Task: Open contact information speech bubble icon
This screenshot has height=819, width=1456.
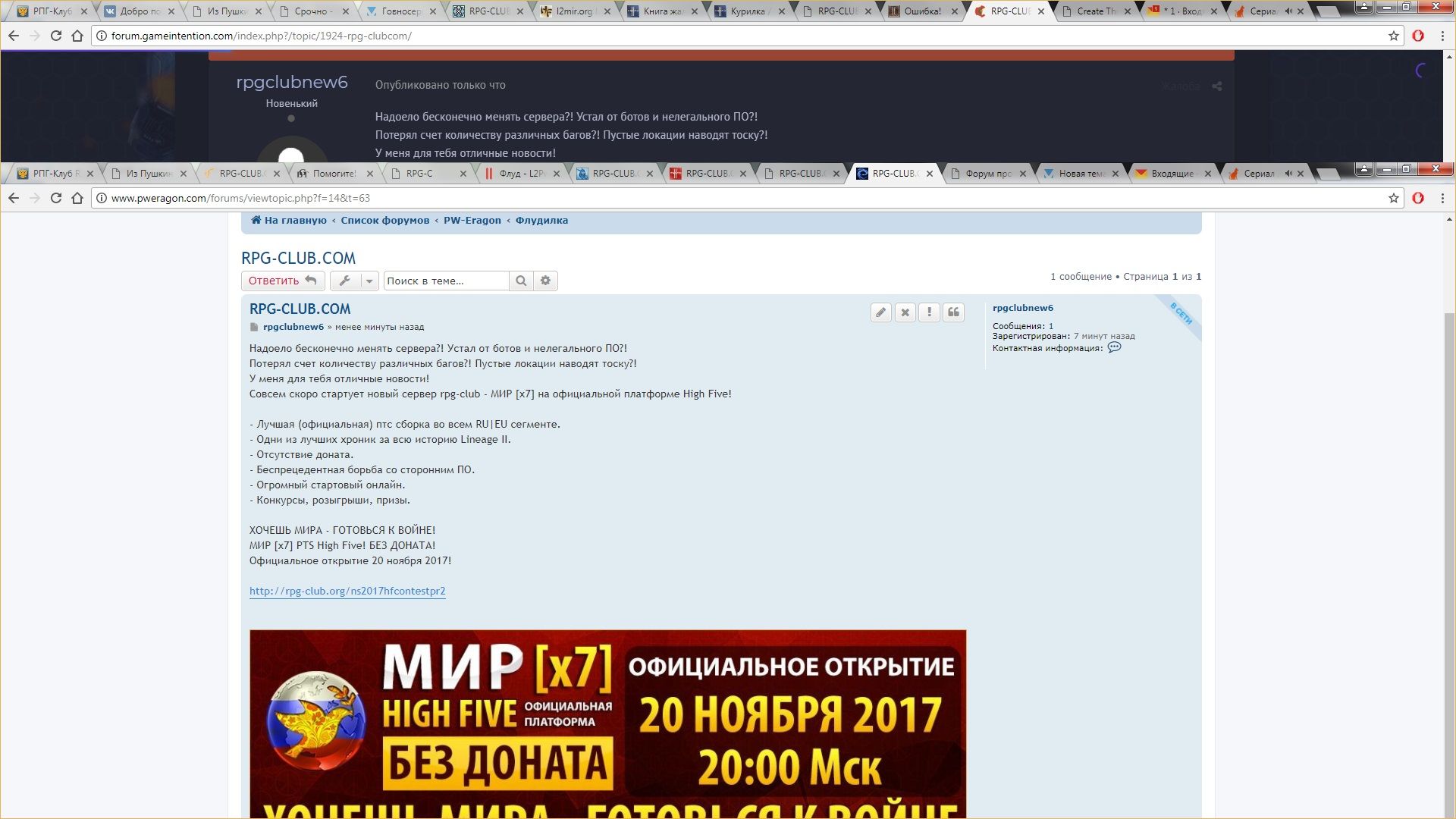Action: coord(1114,347)
